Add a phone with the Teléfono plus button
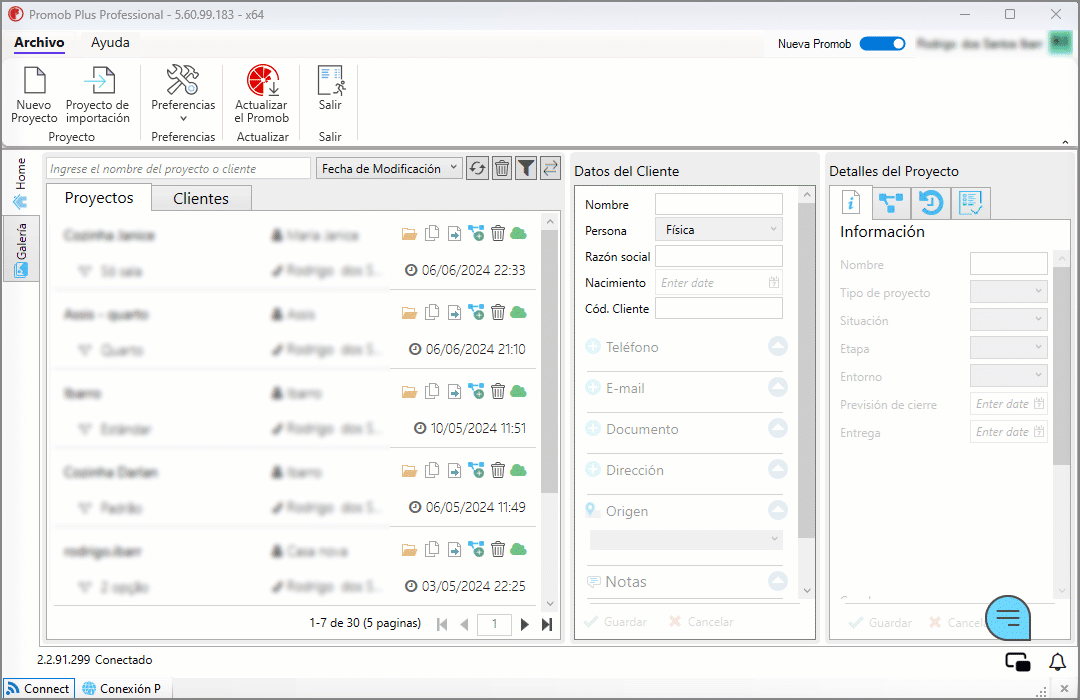Screen dimensions: 1080x700 [593, 347]
